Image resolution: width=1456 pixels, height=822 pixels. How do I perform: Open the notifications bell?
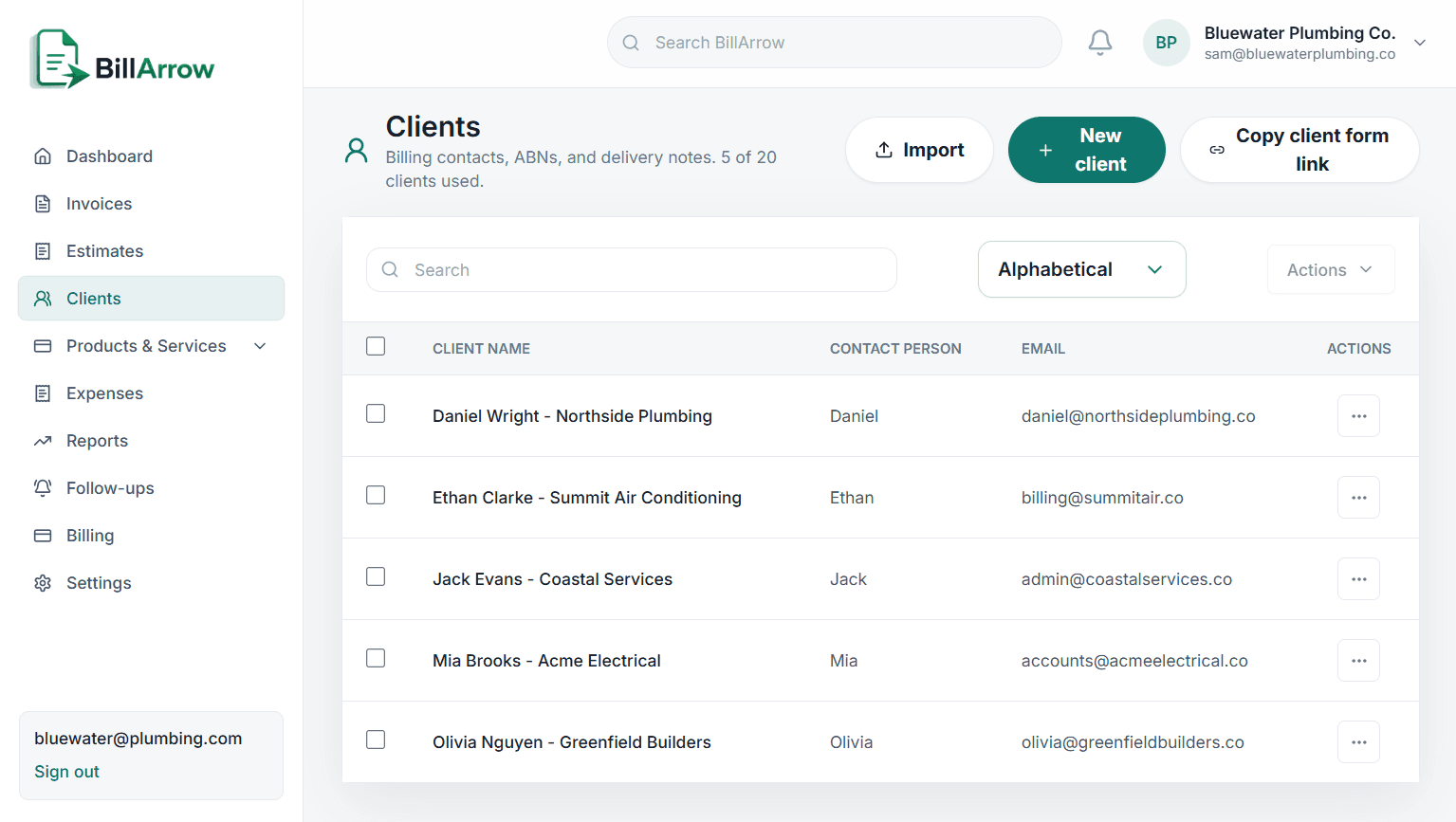pyautogui.click(x=1099, y=43)
